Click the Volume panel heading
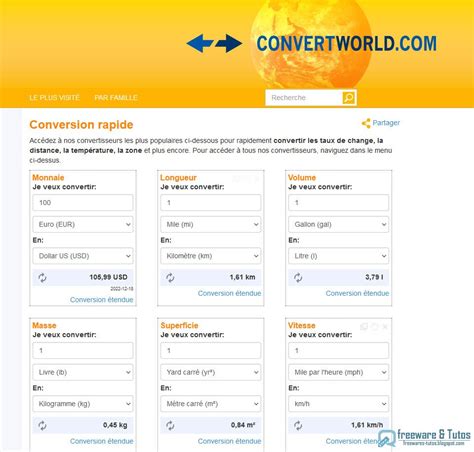The width and height of the screenshot is (474, 452). point(302,177)
